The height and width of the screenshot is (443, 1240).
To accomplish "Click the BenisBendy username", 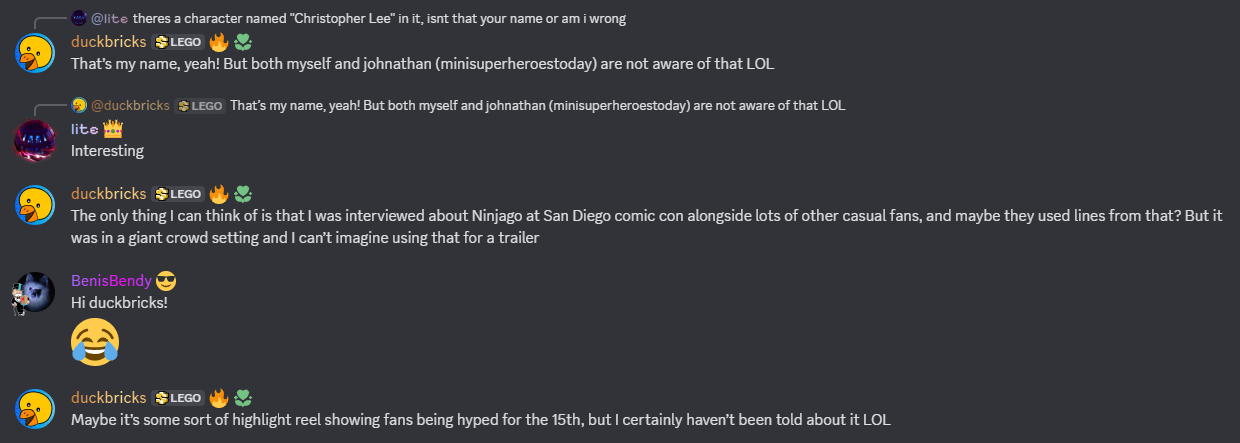I will 111,281.
